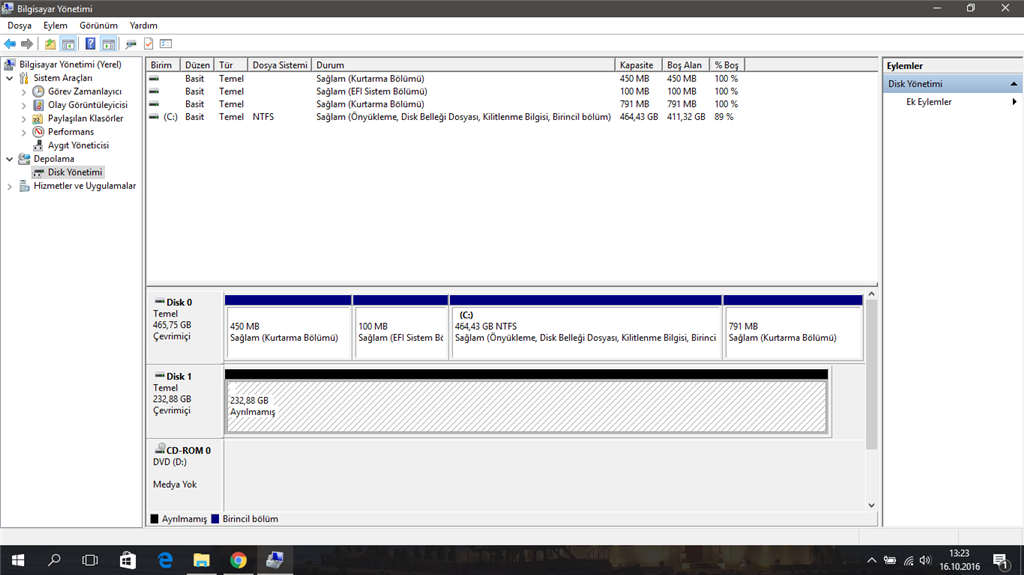Select the (C:) 464,43 GB partition block

pyautogui.click(x=586, y=327)
